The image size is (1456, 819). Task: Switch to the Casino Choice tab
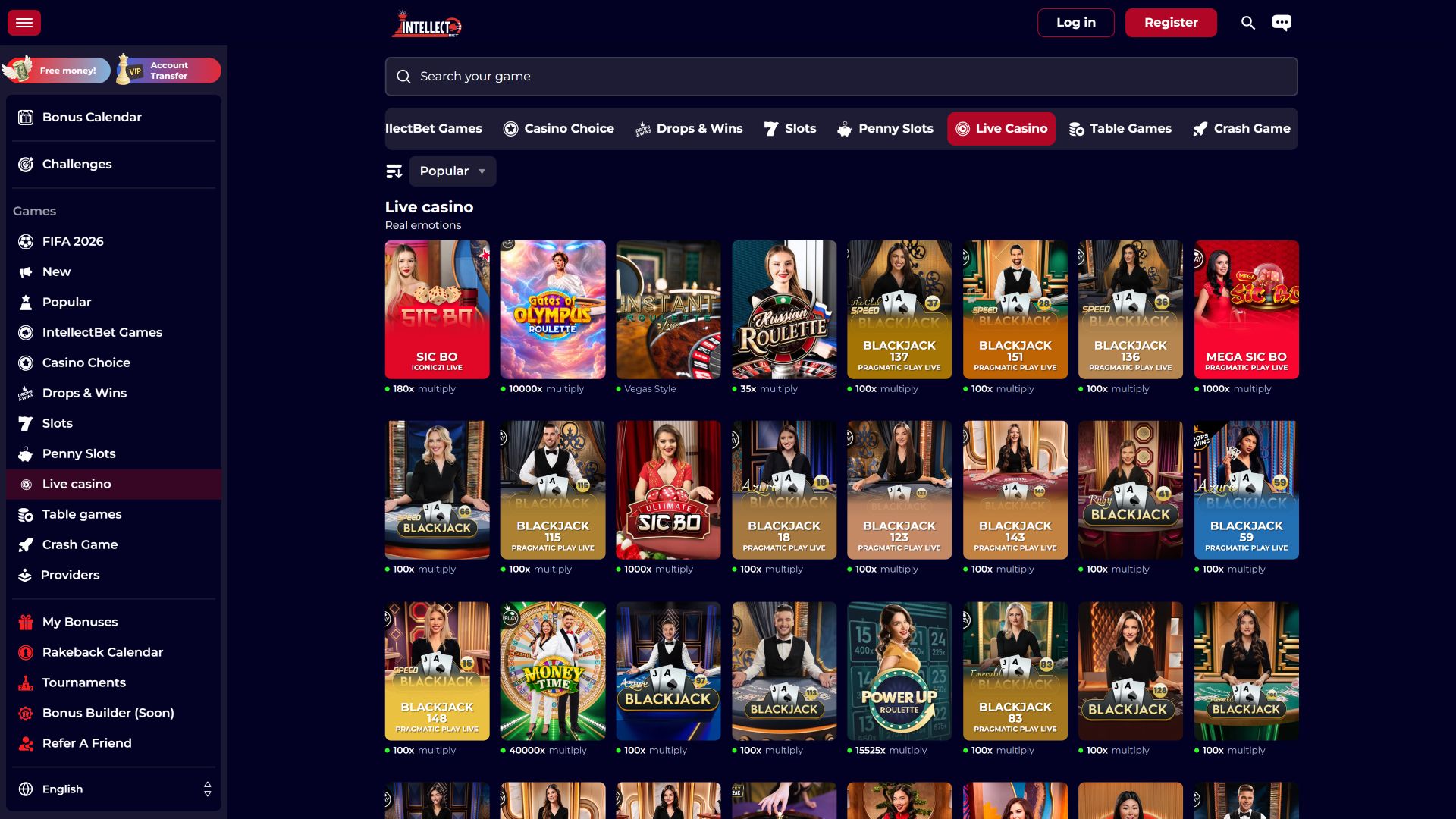point(559,129)
